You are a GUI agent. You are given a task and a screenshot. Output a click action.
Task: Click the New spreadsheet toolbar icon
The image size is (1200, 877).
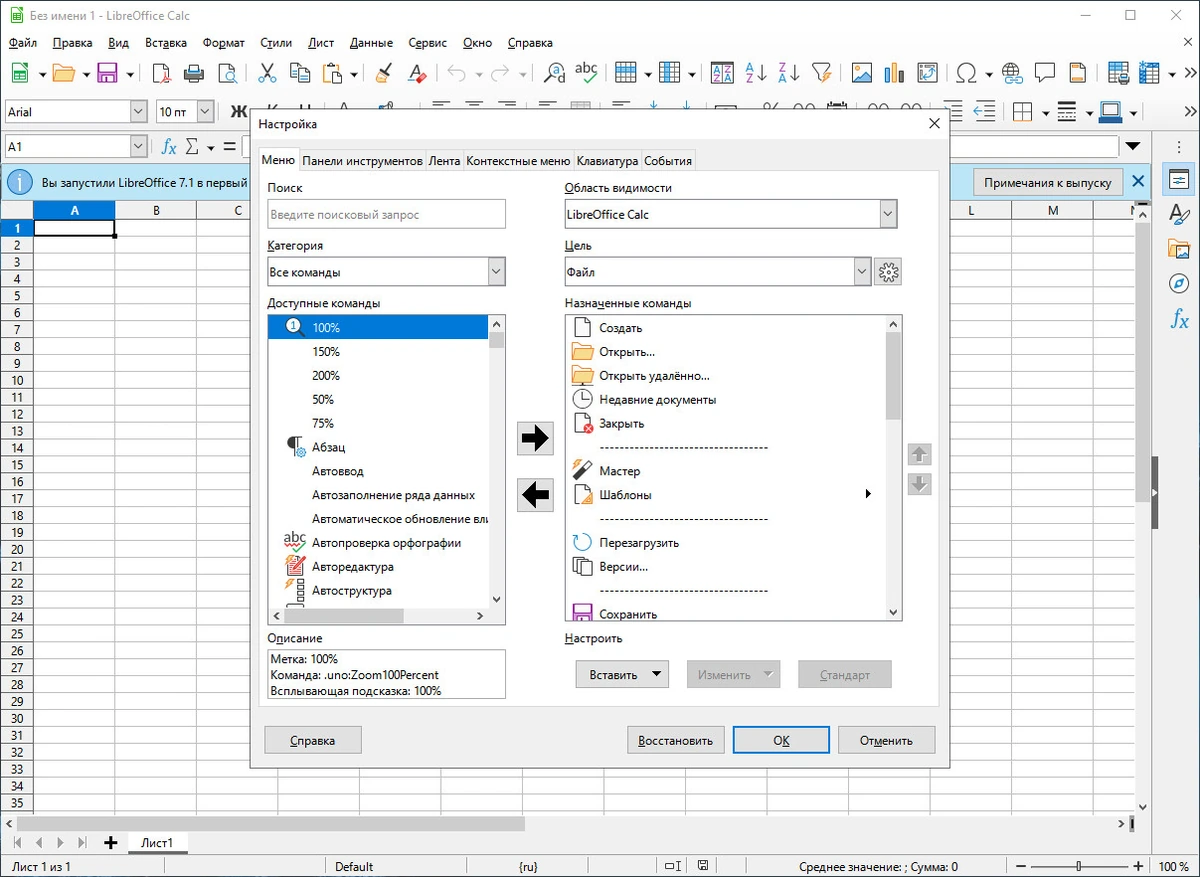(19, 73)
